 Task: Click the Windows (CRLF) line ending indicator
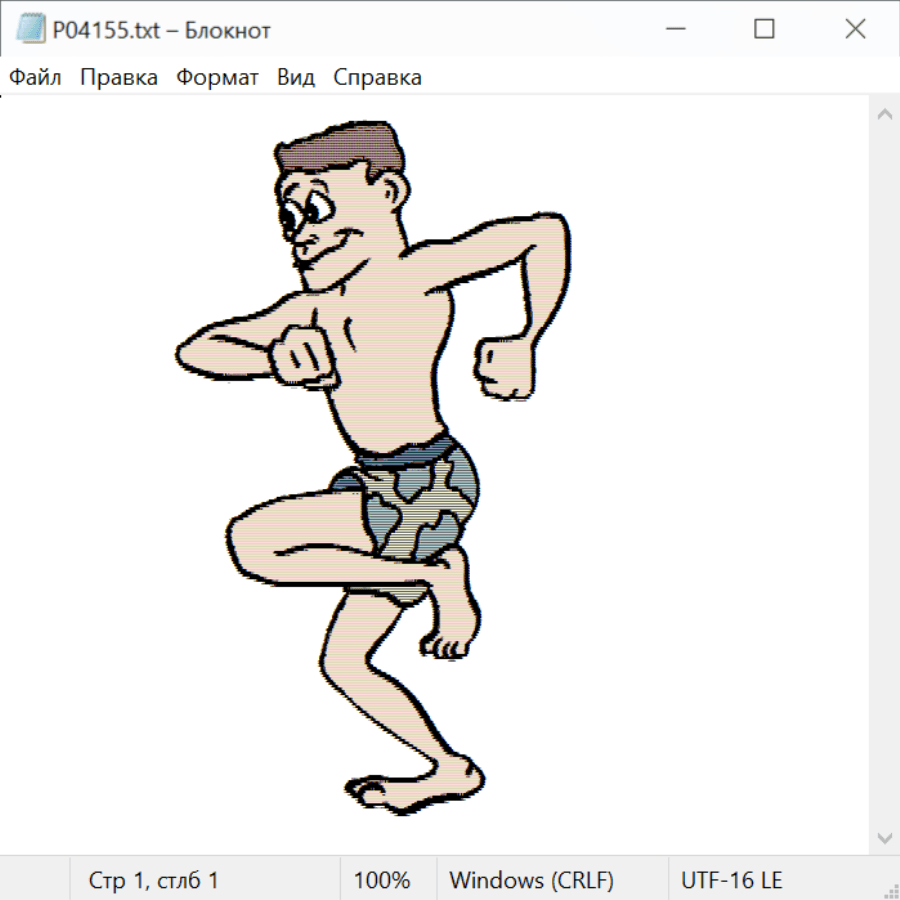(531, 881)
